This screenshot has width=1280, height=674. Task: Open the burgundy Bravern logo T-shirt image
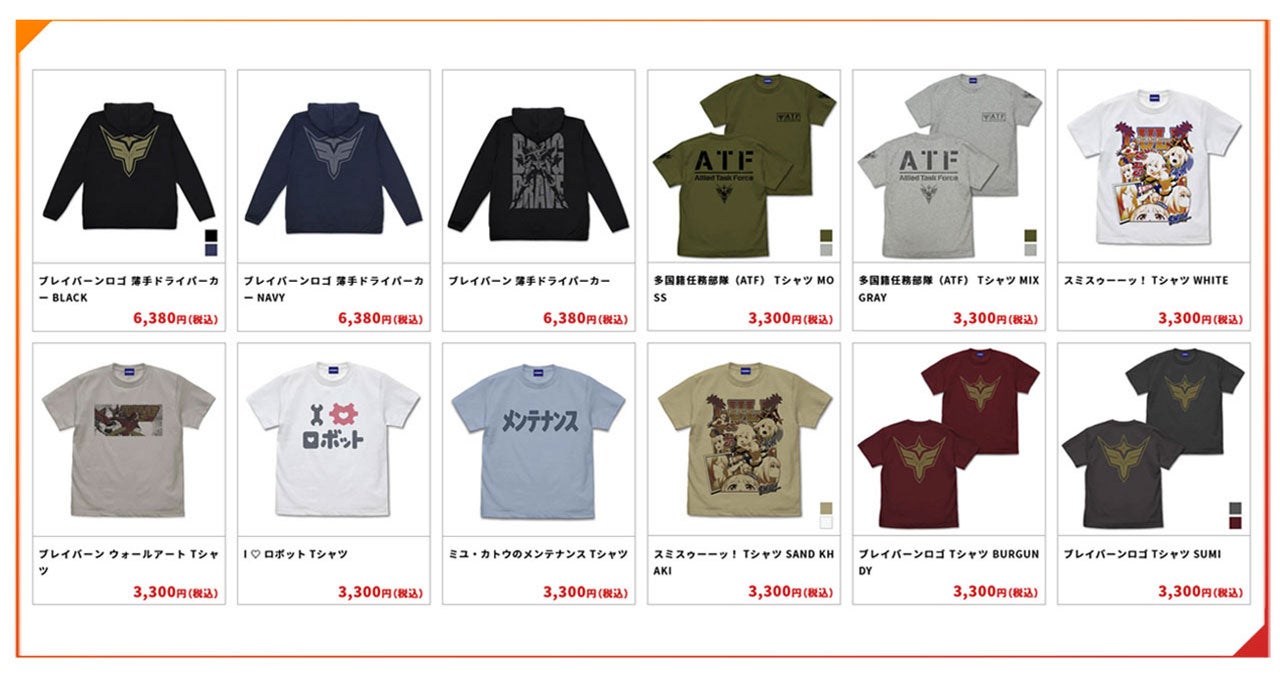pos(948,438)
